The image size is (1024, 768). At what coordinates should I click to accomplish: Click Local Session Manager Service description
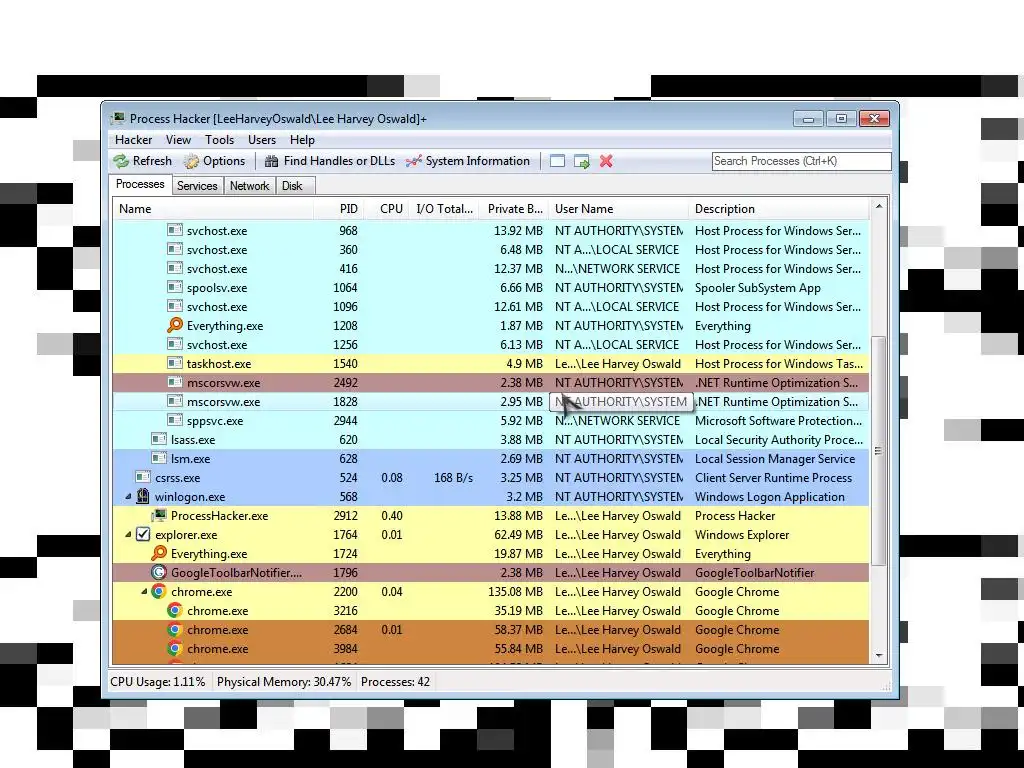(x=775, y=458)
